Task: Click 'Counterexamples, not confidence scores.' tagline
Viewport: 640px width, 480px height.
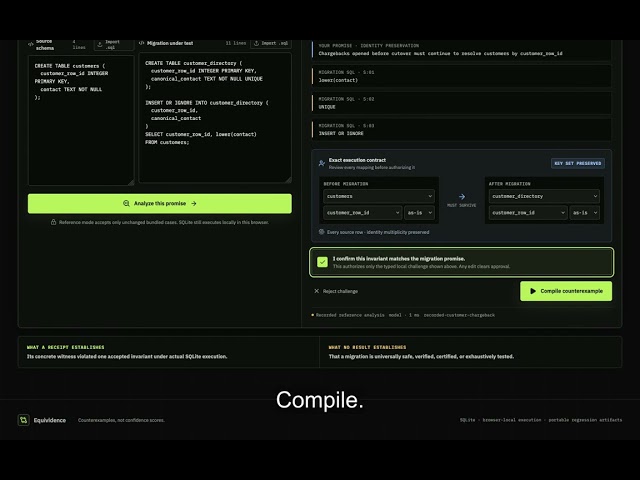Action: pos(121,420)
